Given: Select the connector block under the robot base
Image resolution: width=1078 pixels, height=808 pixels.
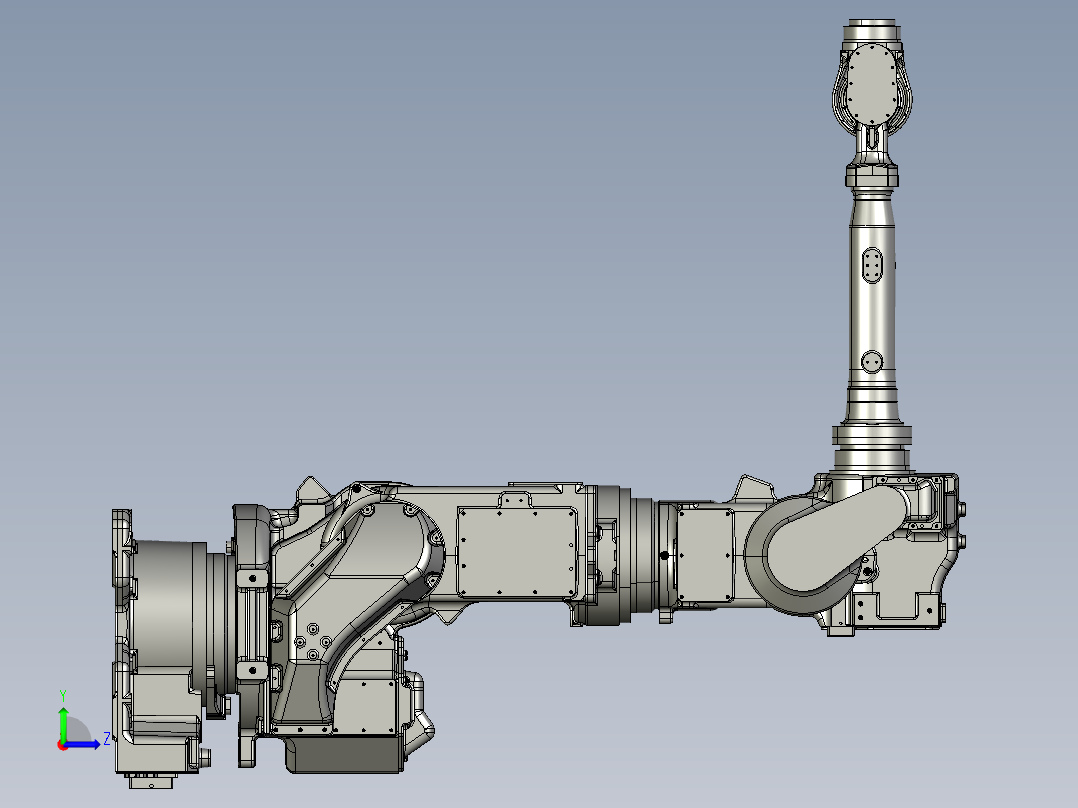Looking at the screenshot, I should [150, 780].
